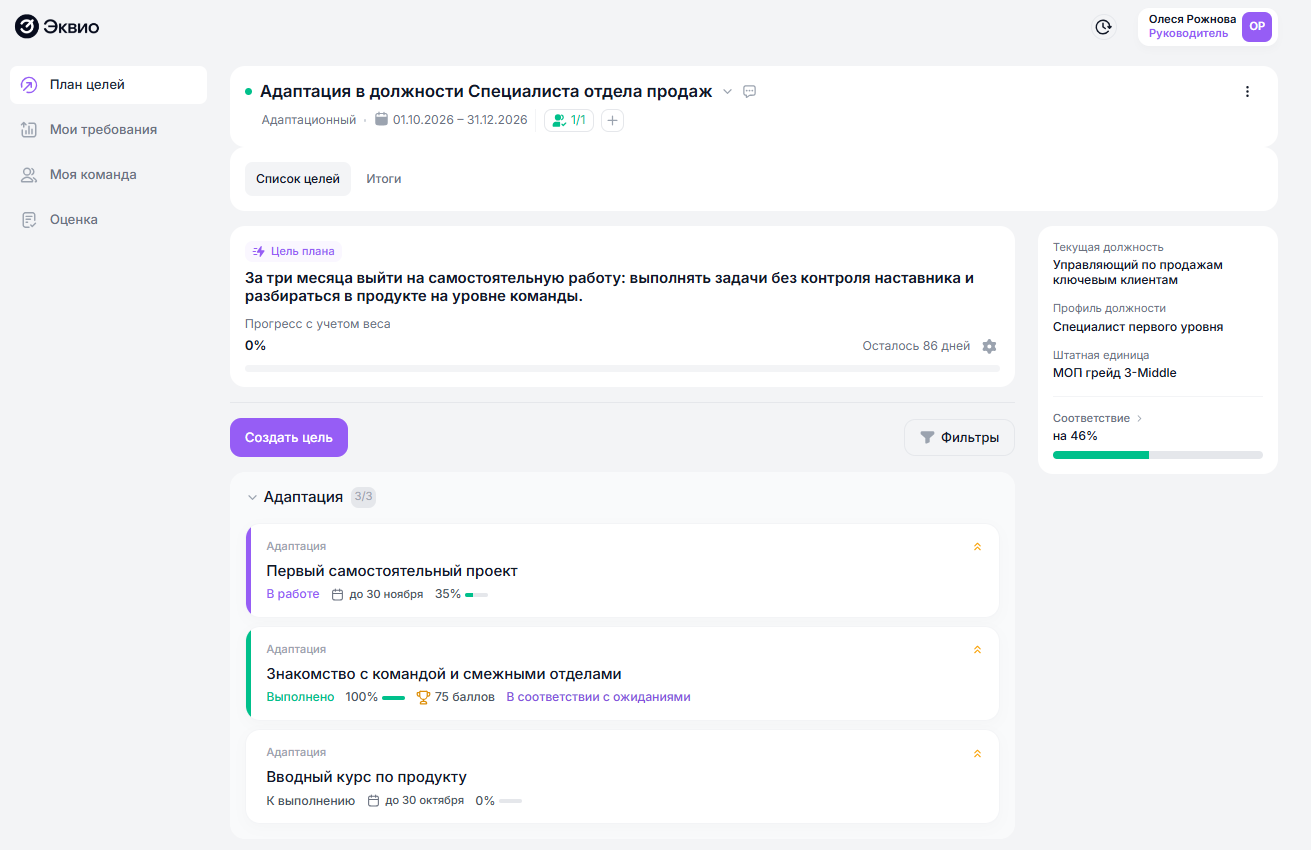Click the ОР user avatar

pos(1257,27)
